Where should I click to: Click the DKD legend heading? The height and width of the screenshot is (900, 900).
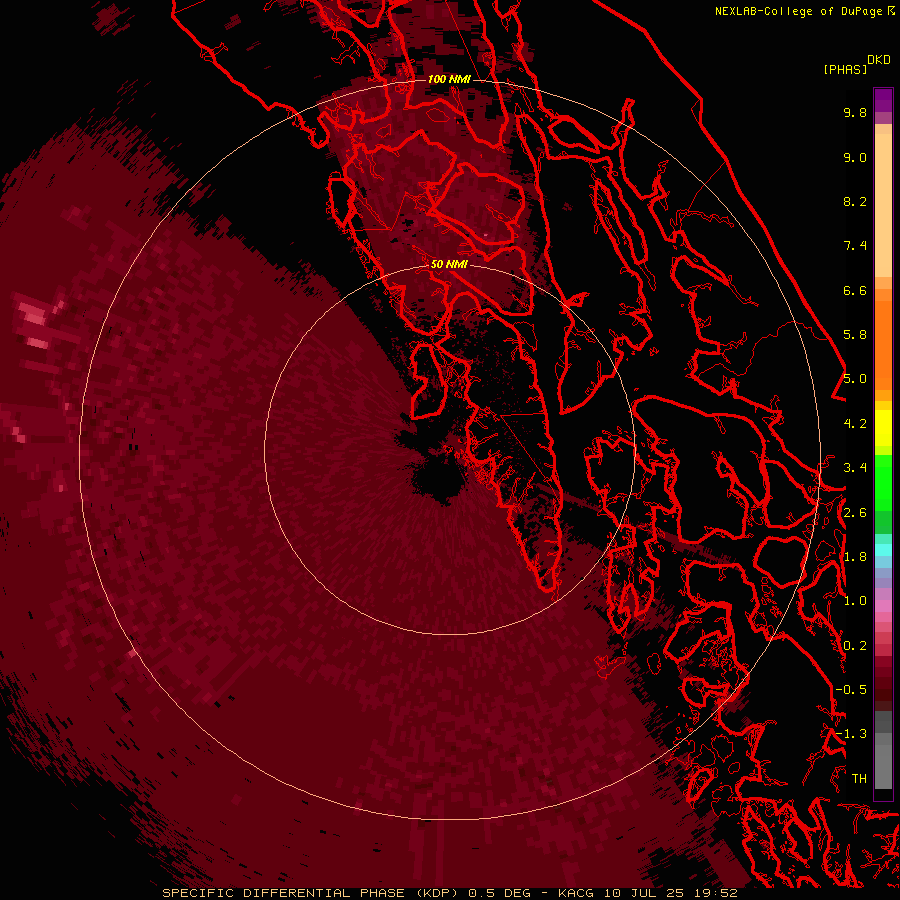[x=879, y=60]
